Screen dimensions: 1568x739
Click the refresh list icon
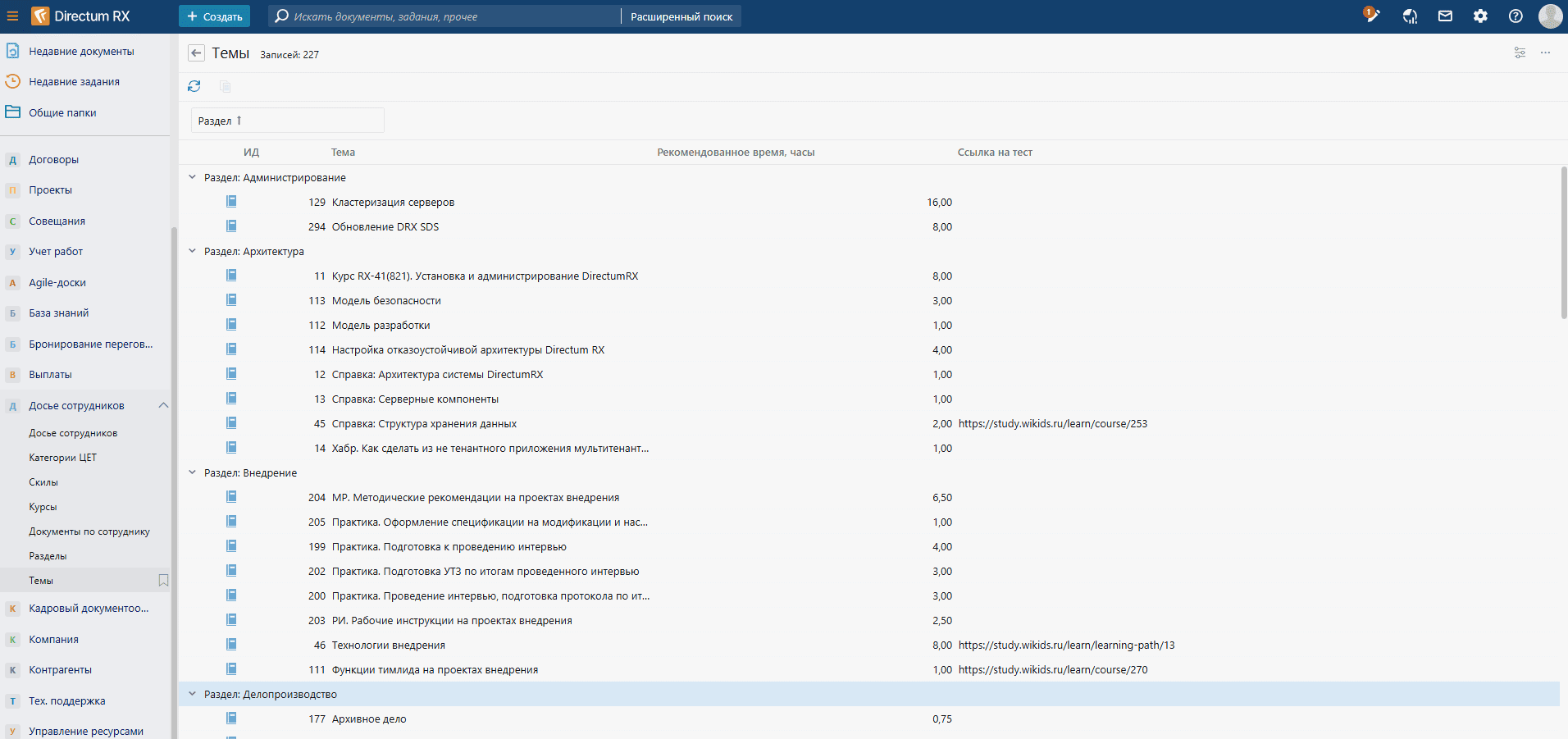coord(194,86)
